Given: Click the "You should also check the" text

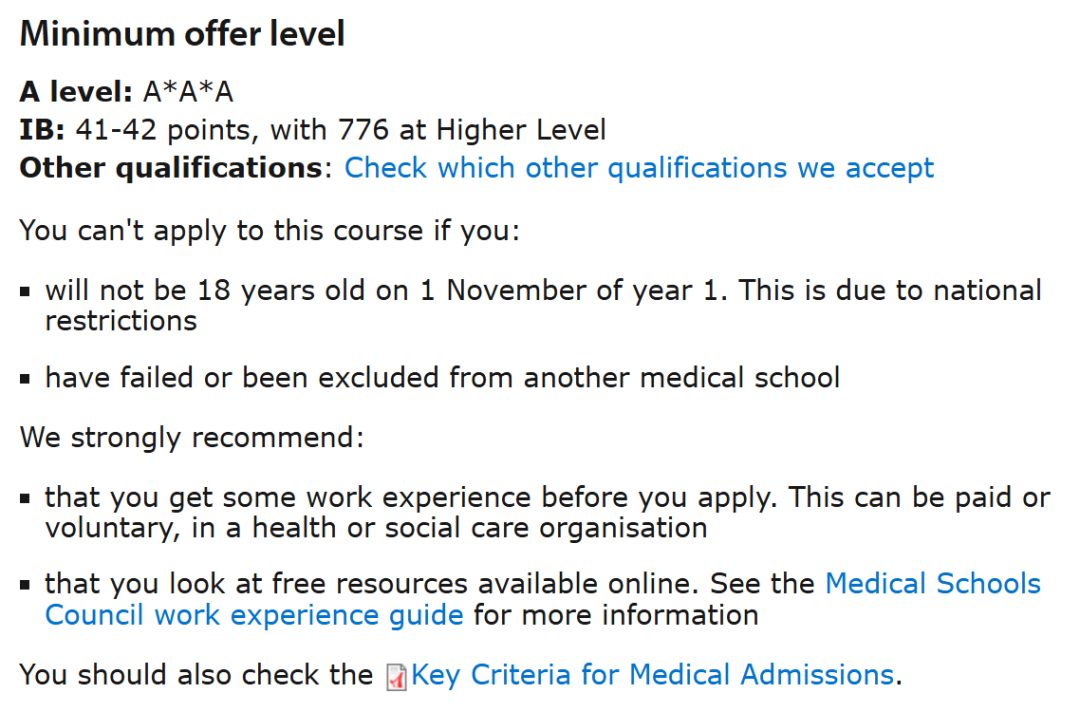Looking at the screenshot, I should click(x=196, y=675).
